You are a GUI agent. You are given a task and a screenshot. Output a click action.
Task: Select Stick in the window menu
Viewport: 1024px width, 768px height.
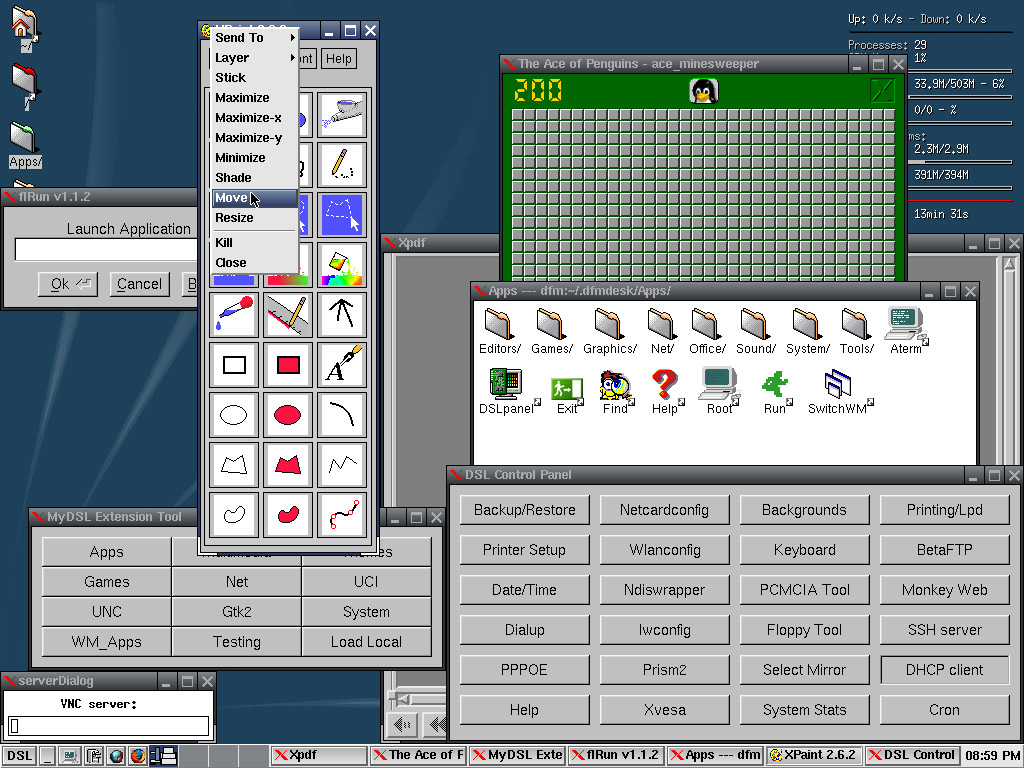[x=255, y=78]
